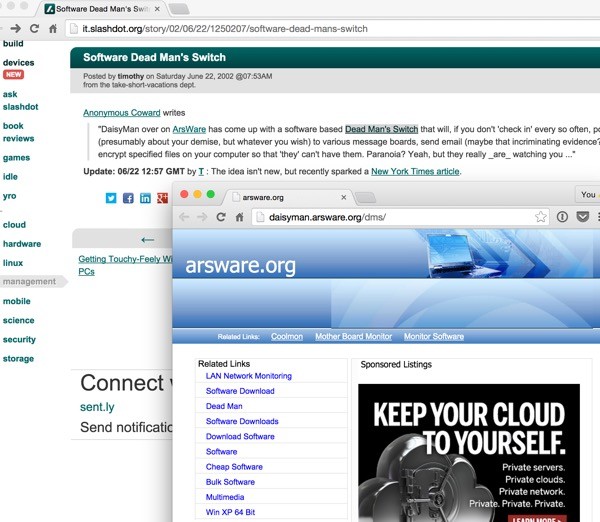
Task: Click the arsware.org site logo
Action: [x=240, y=266]
